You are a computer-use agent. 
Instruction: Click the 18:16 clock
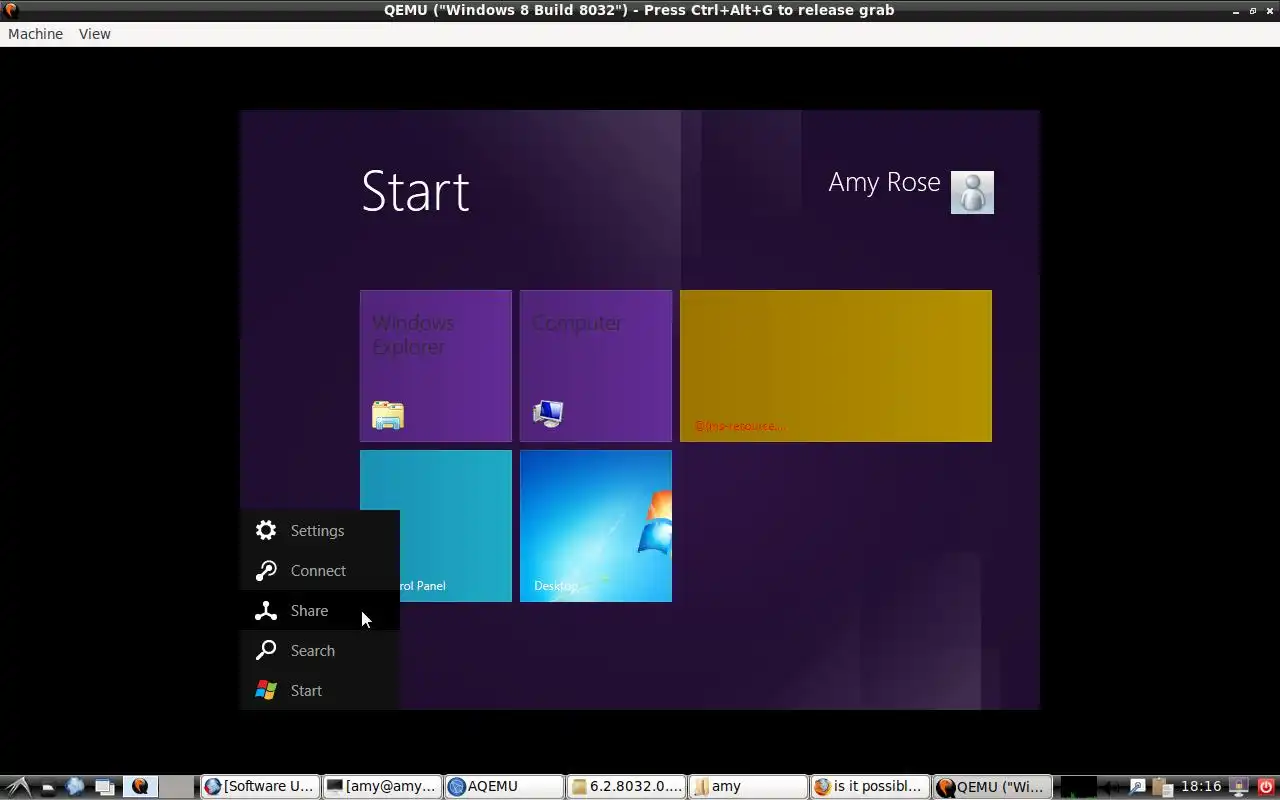click(1201, 787)
